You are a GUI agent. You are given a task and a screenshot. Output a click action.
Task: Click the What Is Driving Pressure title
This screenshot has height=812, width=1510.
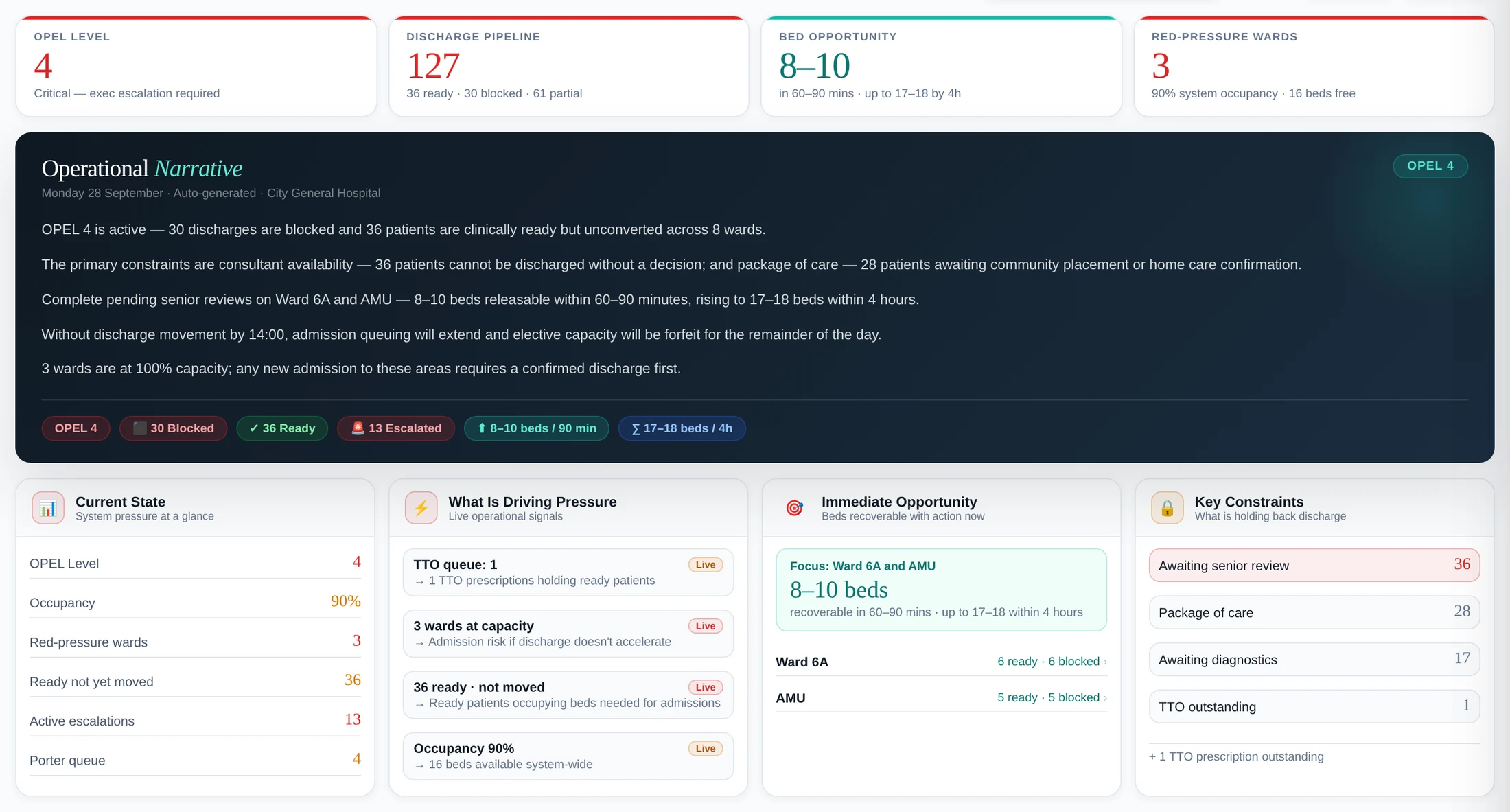pos(533,502)
